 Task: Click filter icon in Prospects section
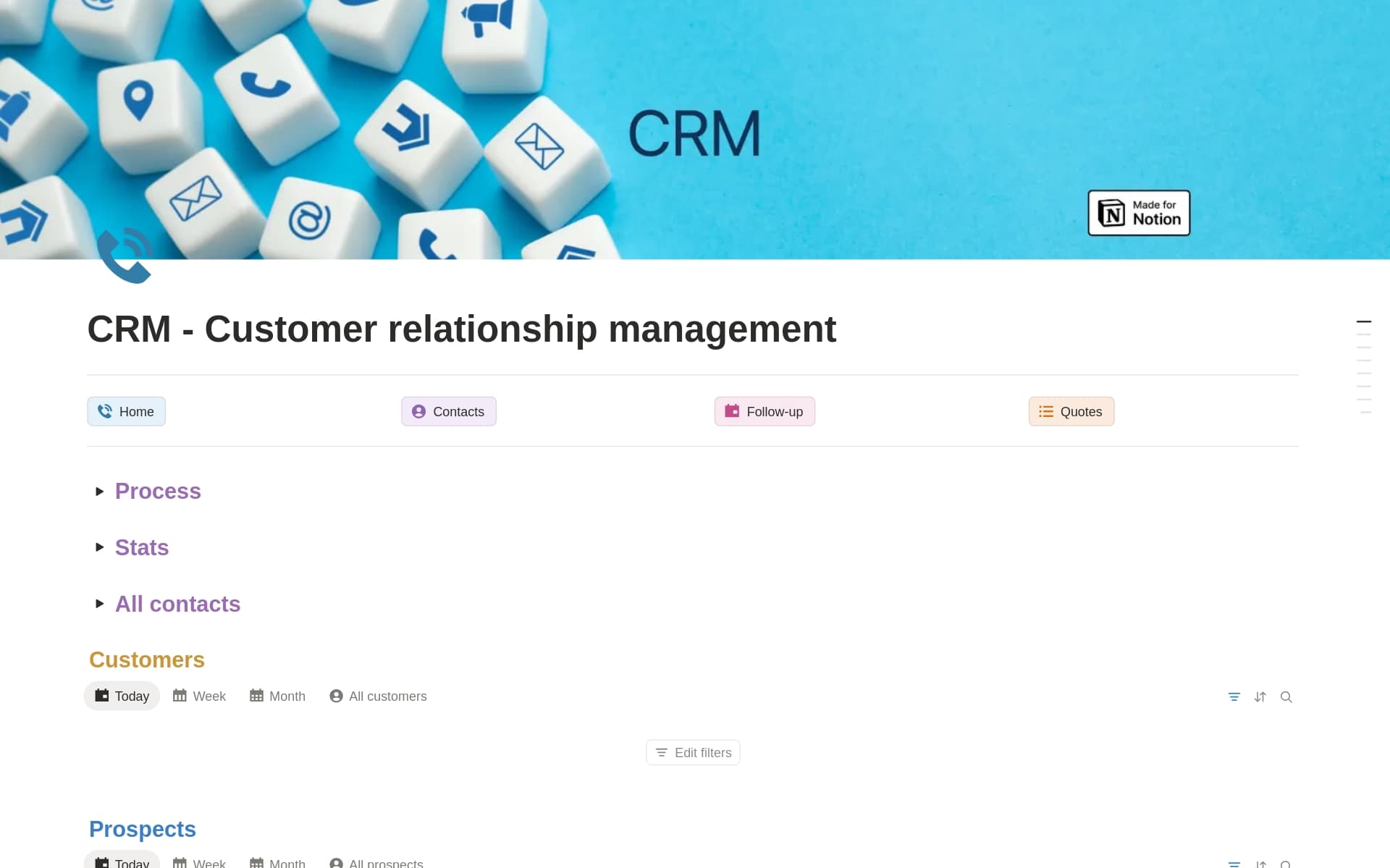coord(1234,864)
